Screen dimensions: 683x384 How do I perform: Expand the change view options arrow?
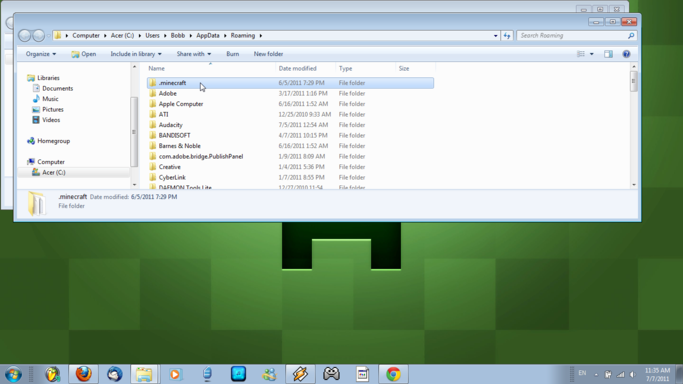(x=592, y=54)
